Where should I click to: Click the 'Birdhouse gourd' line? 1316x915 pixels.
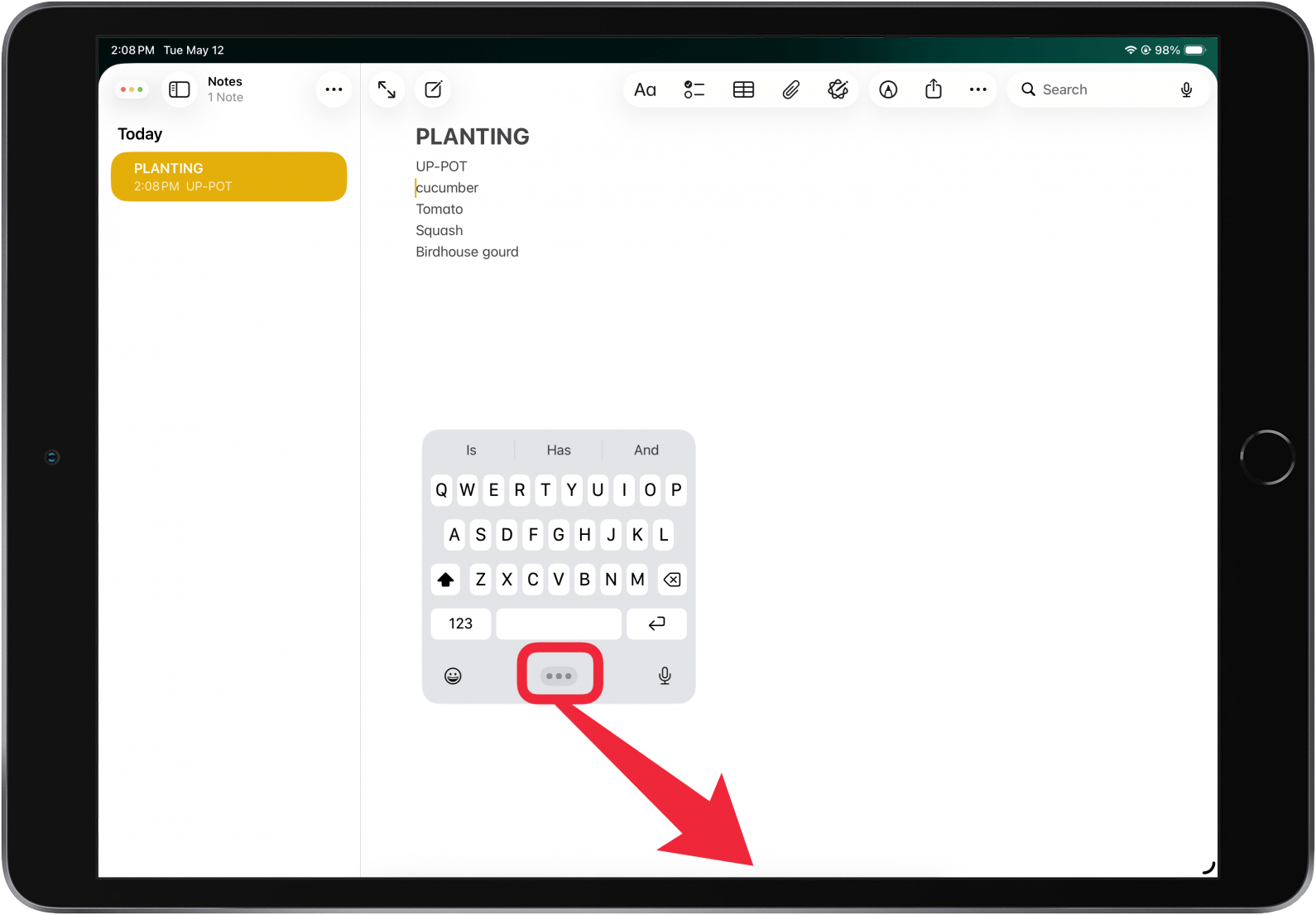coord(467,252)
